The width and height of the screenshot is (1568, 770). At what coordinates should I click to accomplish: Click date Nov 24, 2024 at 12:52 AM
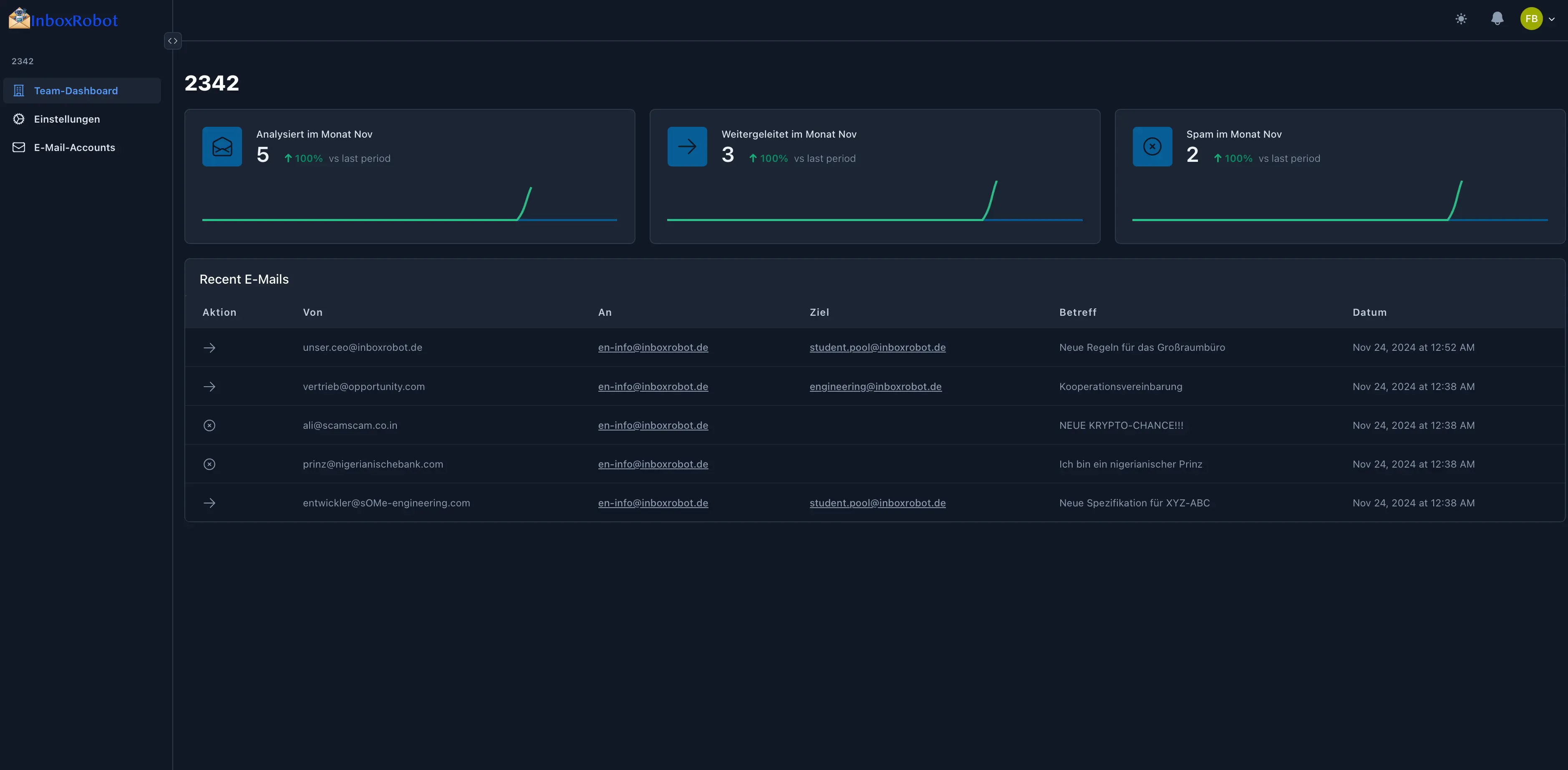pos(1413,347)
